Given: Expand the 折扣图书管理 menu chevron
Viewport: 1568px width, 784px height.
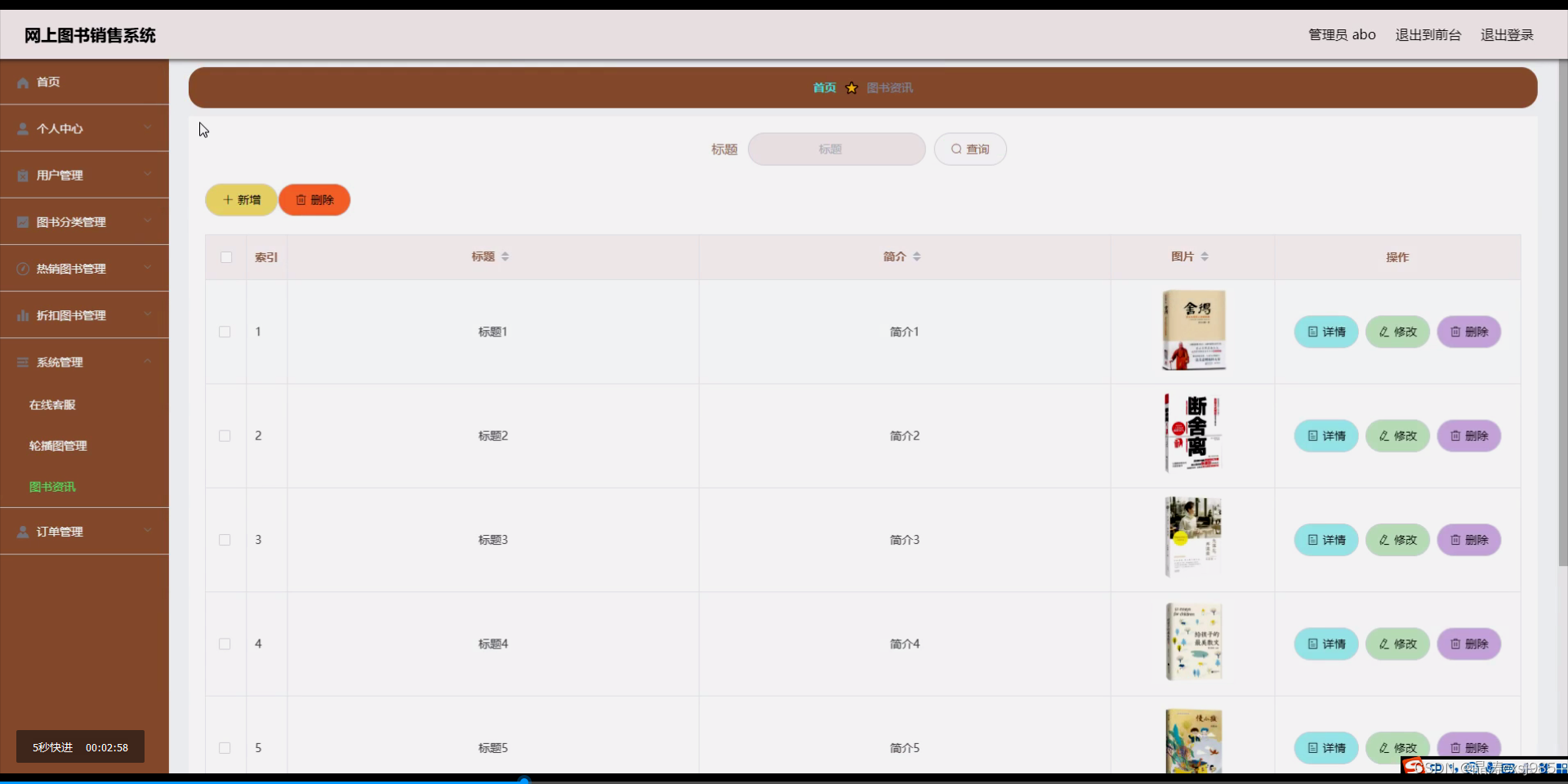Looking at the screenshot, I should 148,314.
